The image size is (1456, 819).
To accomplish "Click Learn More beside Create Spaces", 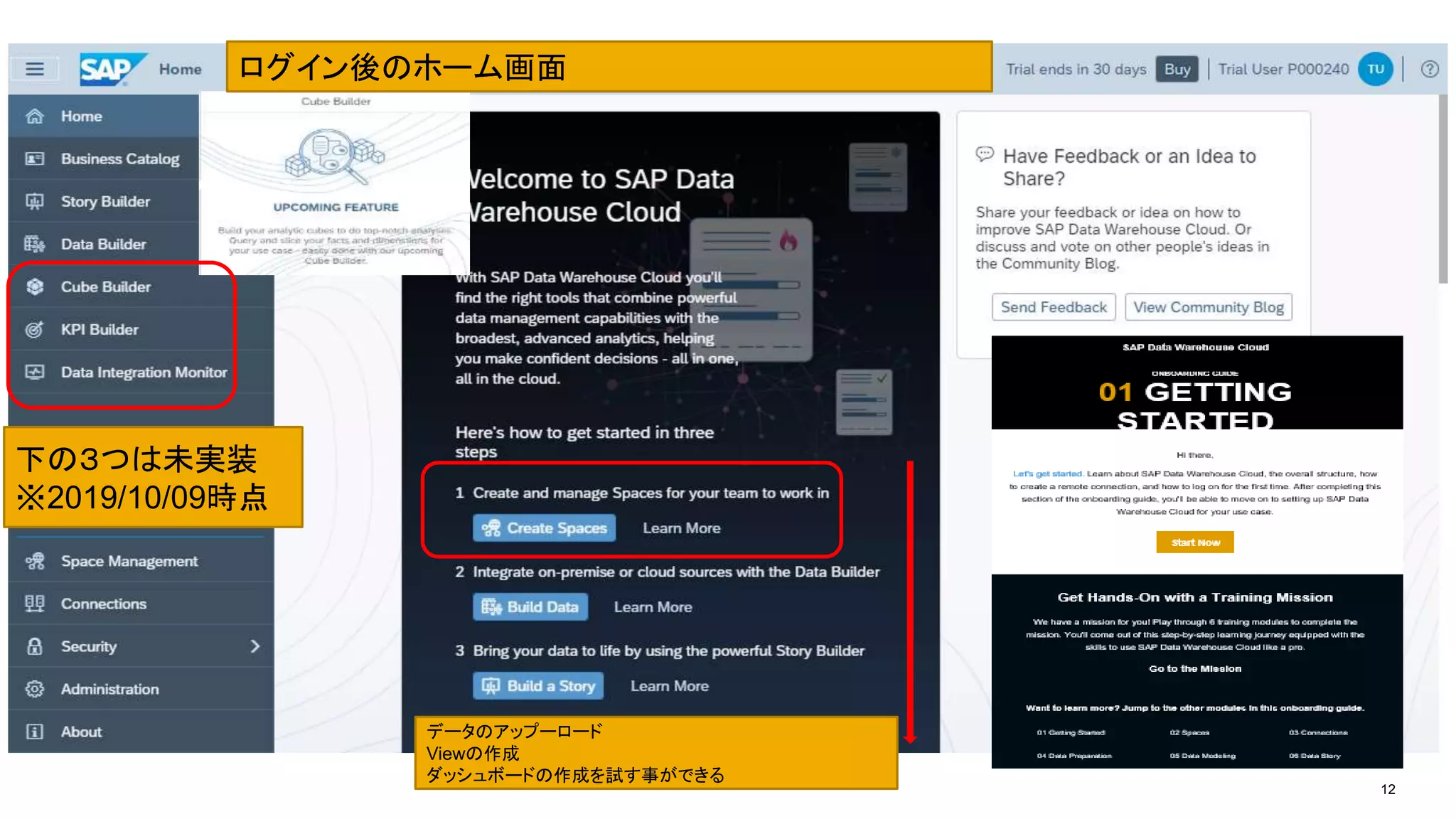I will (682, 528).
